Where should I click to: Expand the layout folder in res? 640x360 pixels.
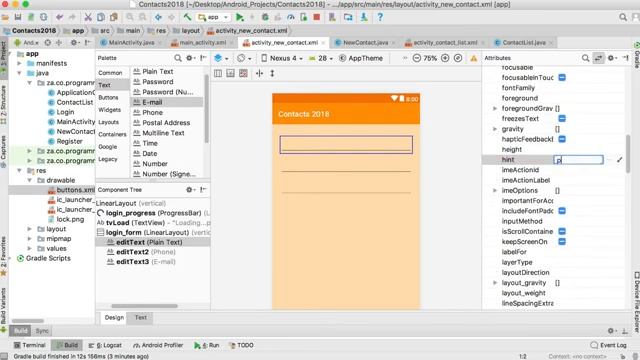pos(29,229)
